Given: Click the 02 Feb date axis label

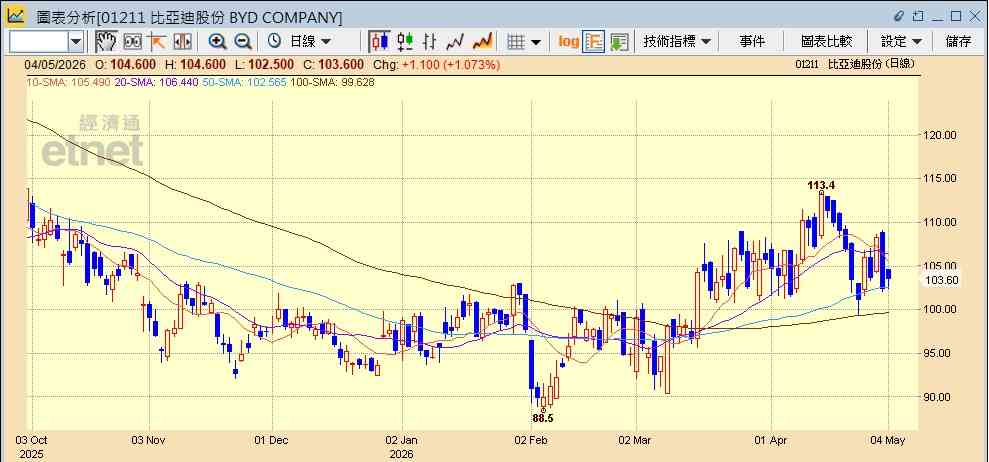Looking at the screenshot, I should (x=530, y=440).
